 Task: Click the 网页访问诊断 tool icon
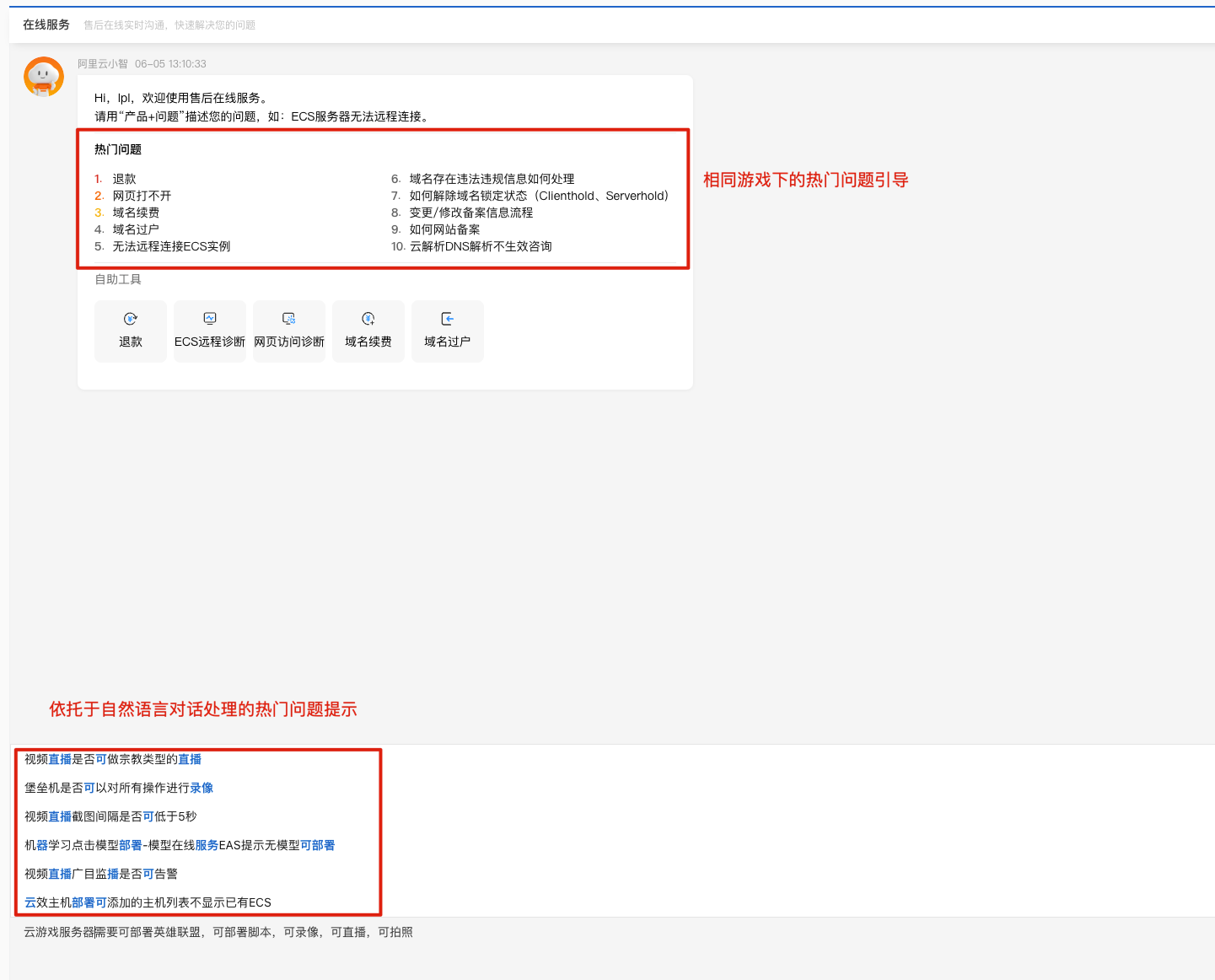289,319
